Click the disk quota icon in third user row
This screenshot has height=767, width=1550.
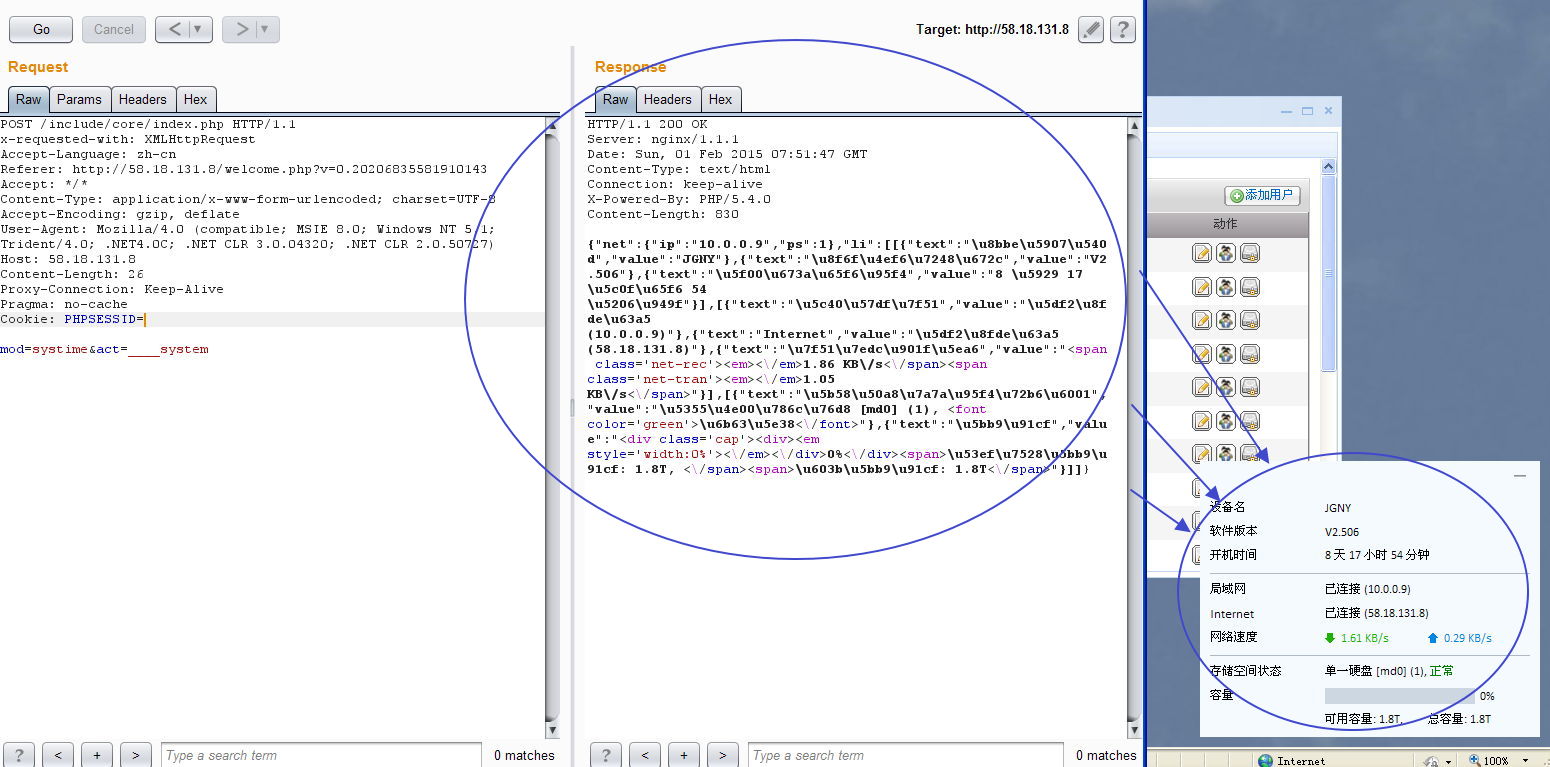pos(1250,320)
